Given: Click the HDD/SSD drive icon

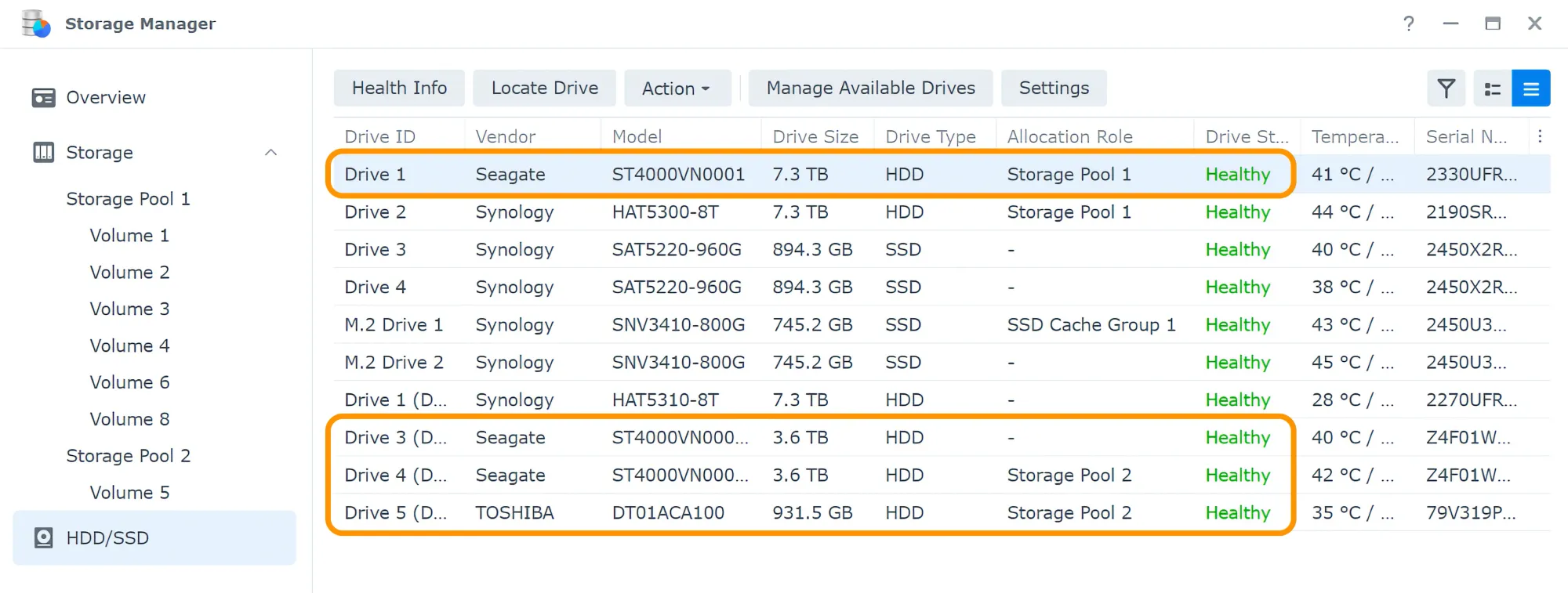Looking at the screenshot, I should (x=44, y=538).
